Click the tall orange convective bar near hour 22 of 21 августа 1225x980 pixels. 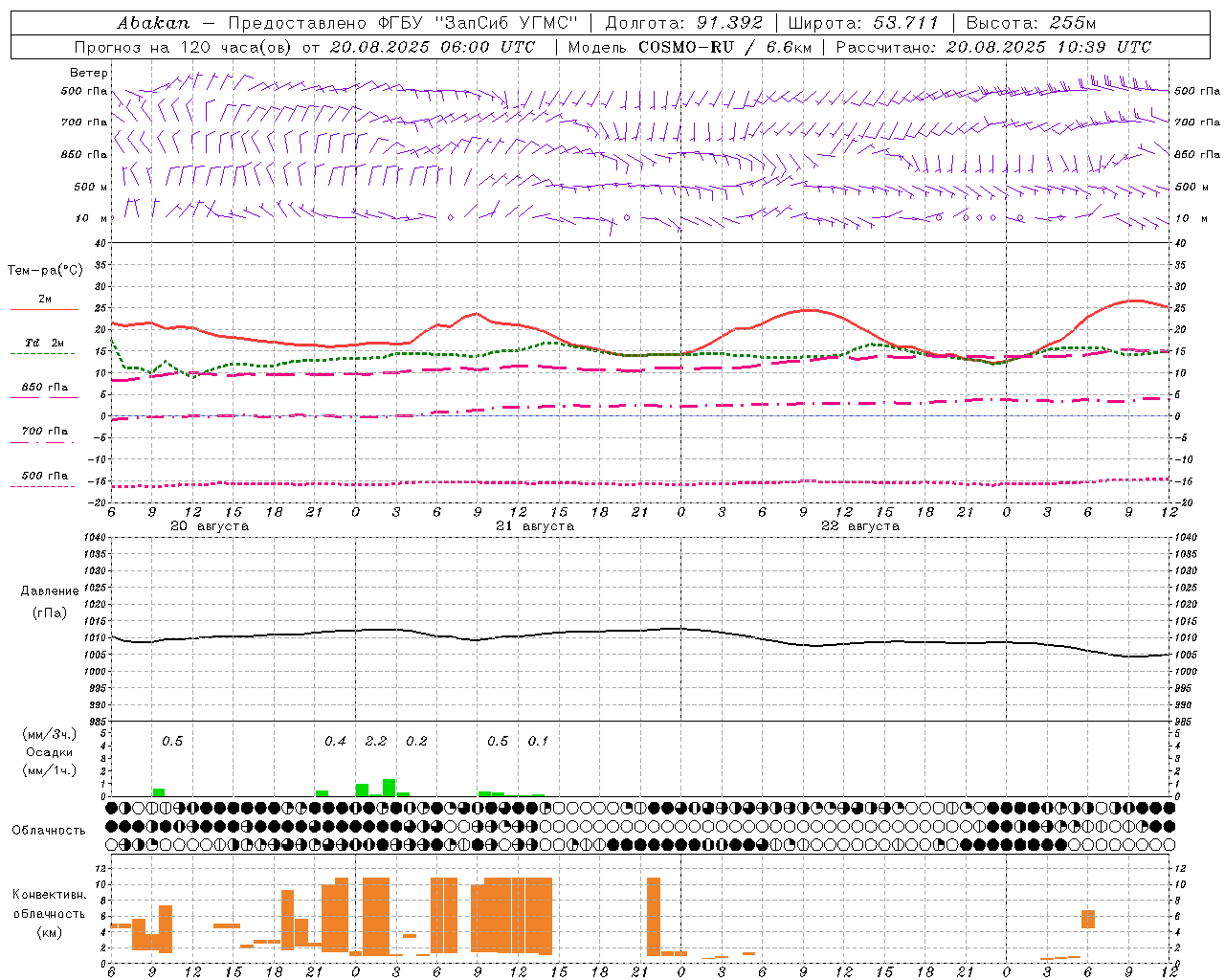654,917
